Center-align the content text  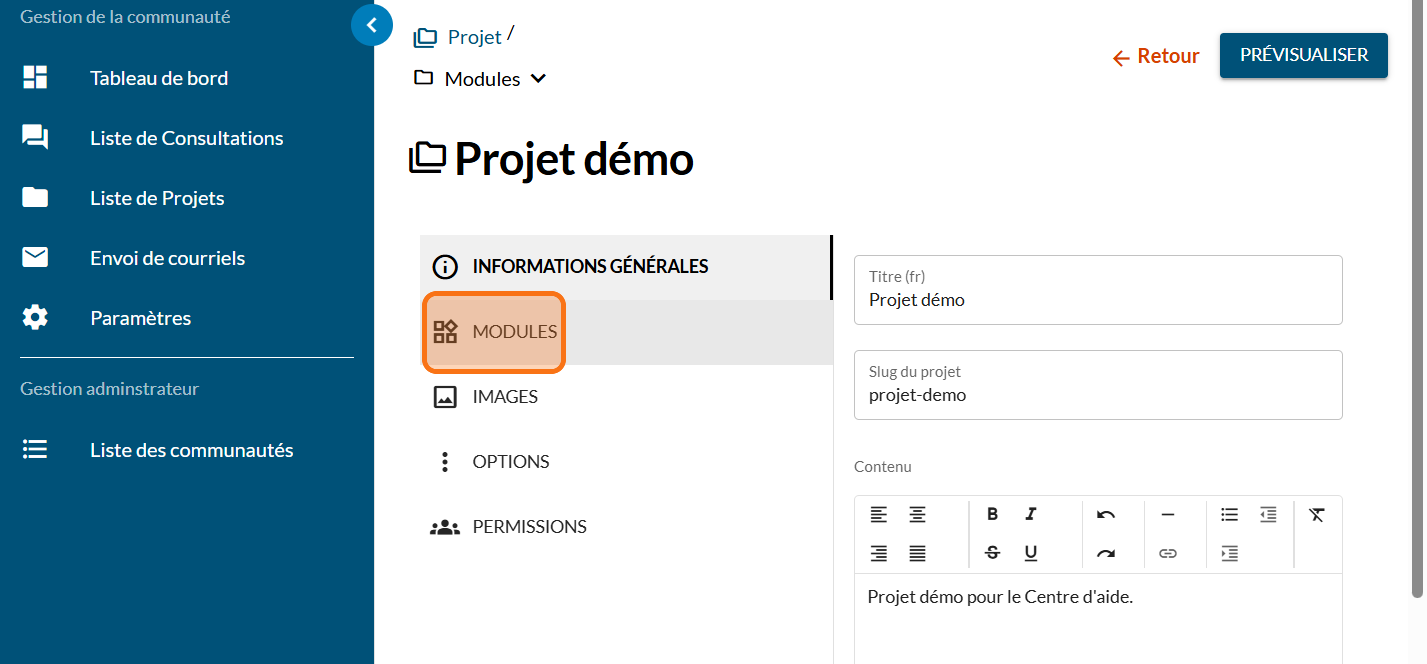917,514
